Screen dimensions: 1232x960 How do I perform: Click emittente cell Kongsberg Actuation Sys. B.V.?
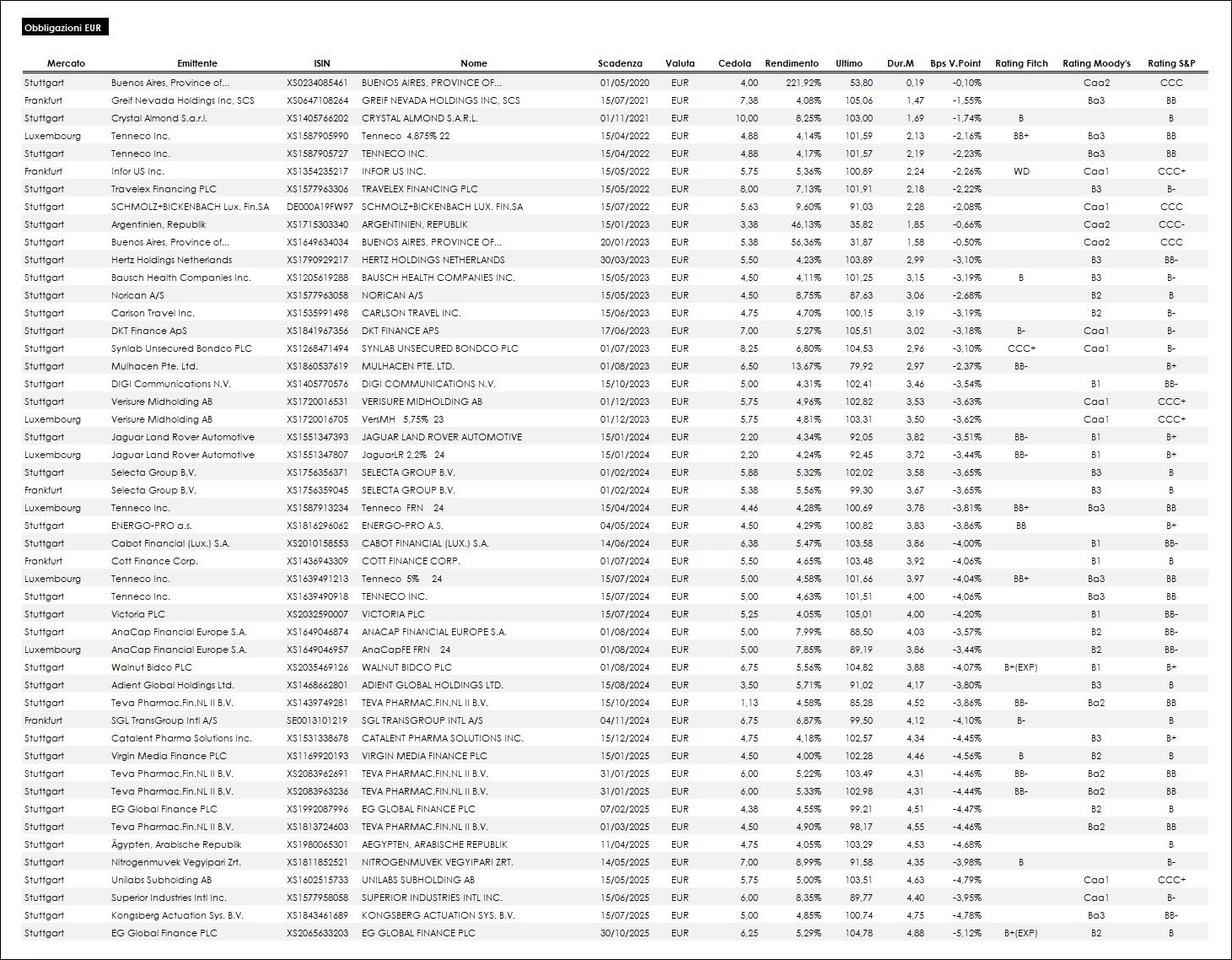pyautogui.click(x=177, y=915)
